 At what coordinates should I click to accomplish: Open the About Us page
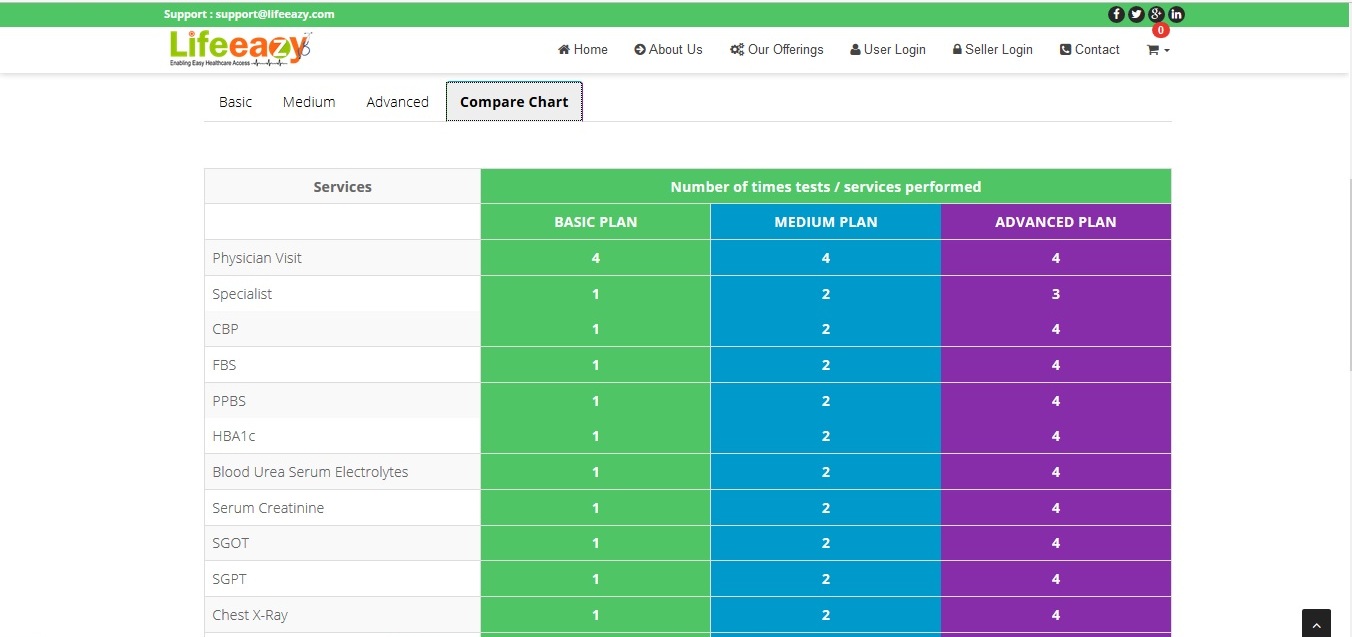click(x=668, y=50)
